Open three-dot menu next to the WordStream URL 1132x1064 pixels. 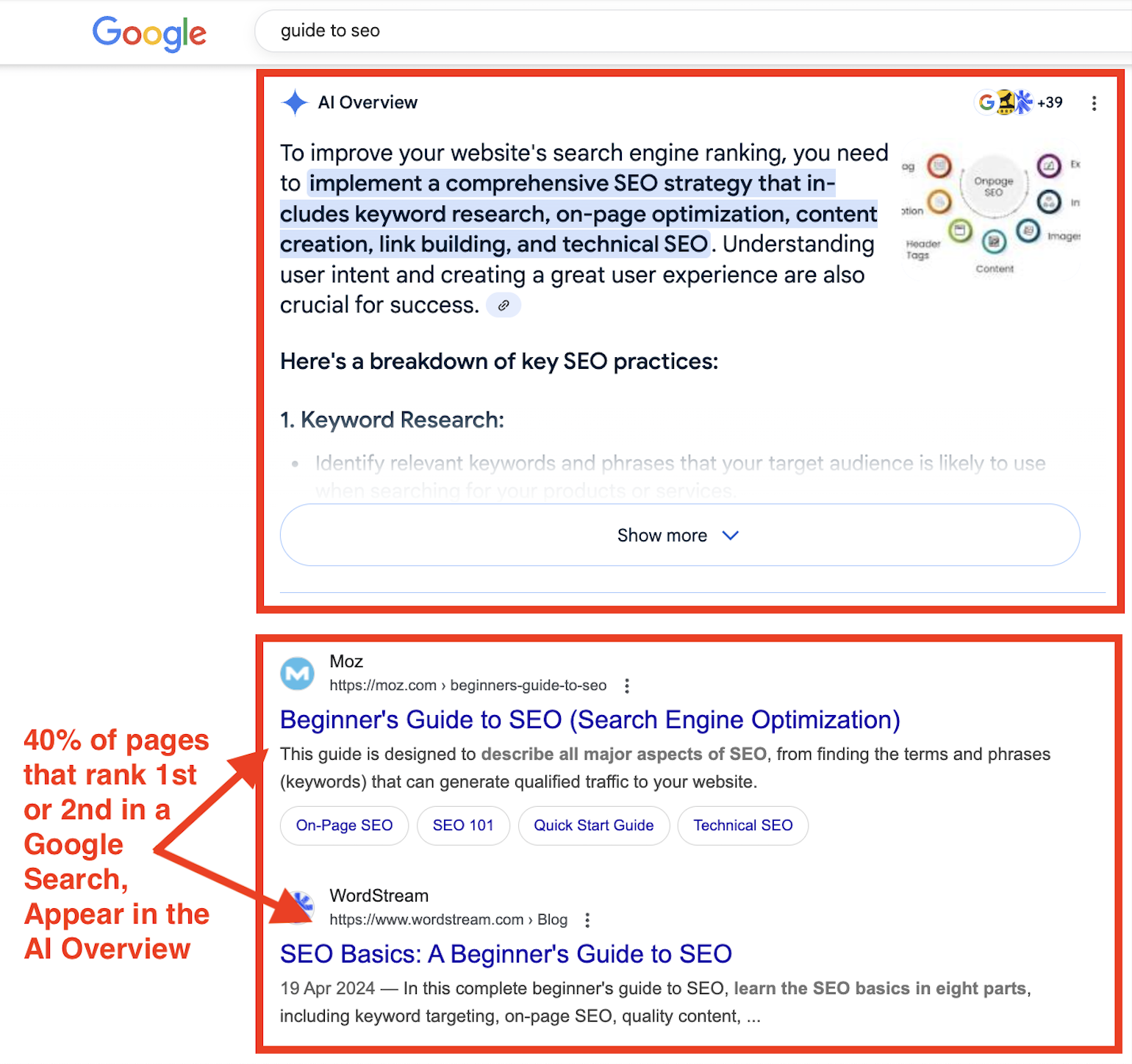point(587,920)
